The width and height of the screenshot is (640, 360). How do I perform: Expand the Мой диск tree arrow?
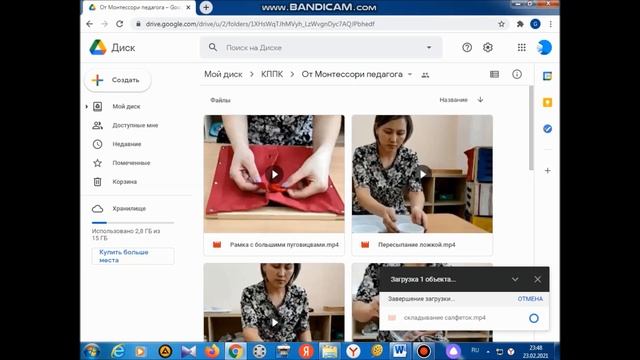87,107
